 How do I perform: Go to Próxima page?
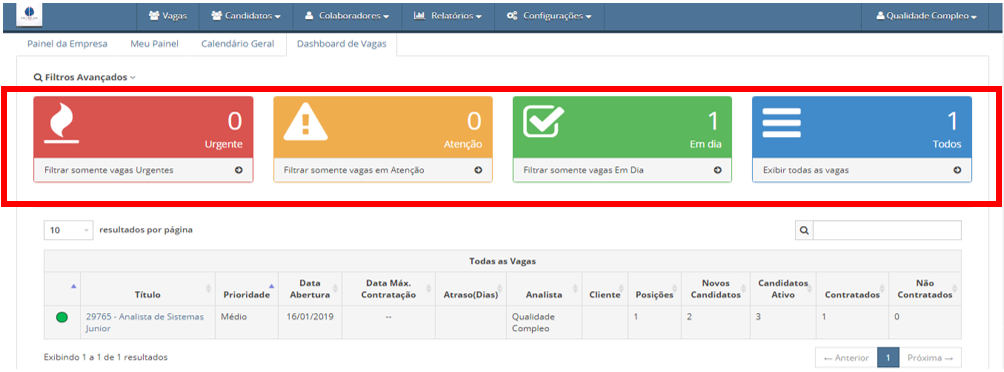[930, 357]
